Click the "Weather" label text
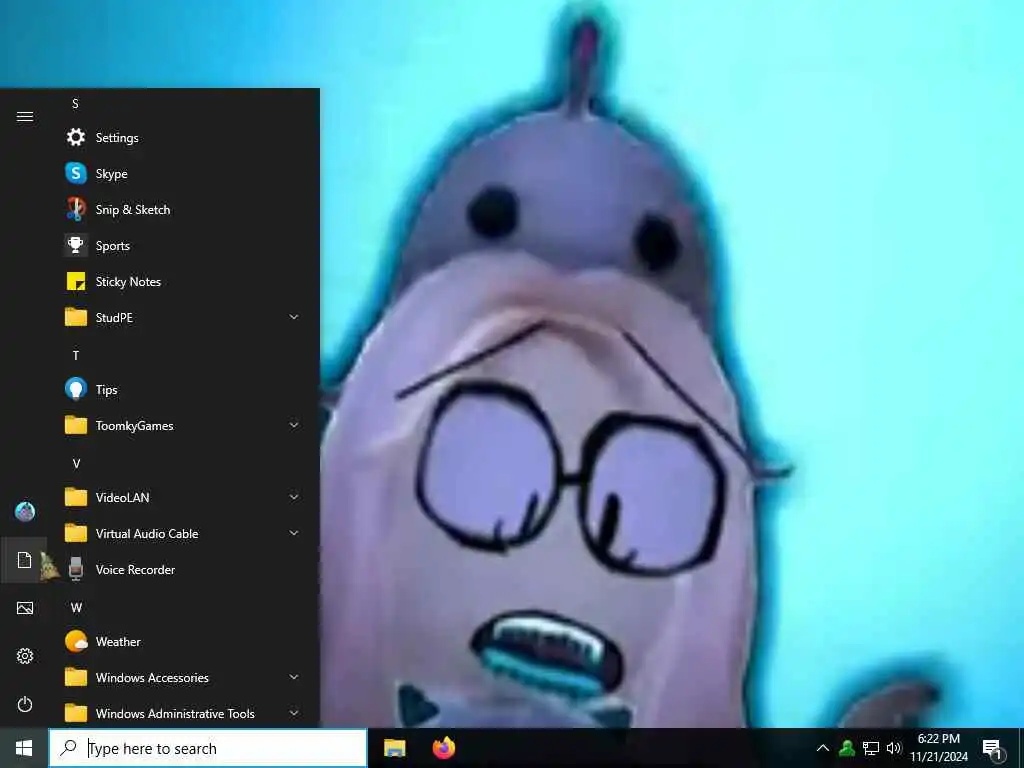Image resolution: width=1024 pixels, height=768 pixels. (x=118, y=641)
